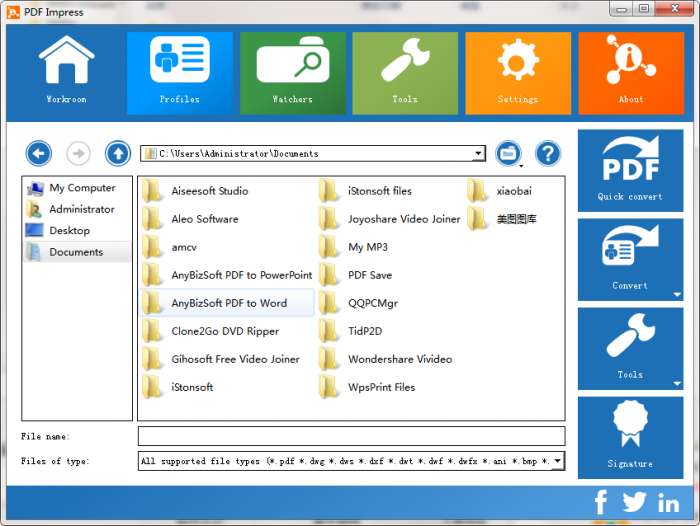Click the Forward navigation arrow
Viewport: 700px width, 526px height.
click(78, 154)
